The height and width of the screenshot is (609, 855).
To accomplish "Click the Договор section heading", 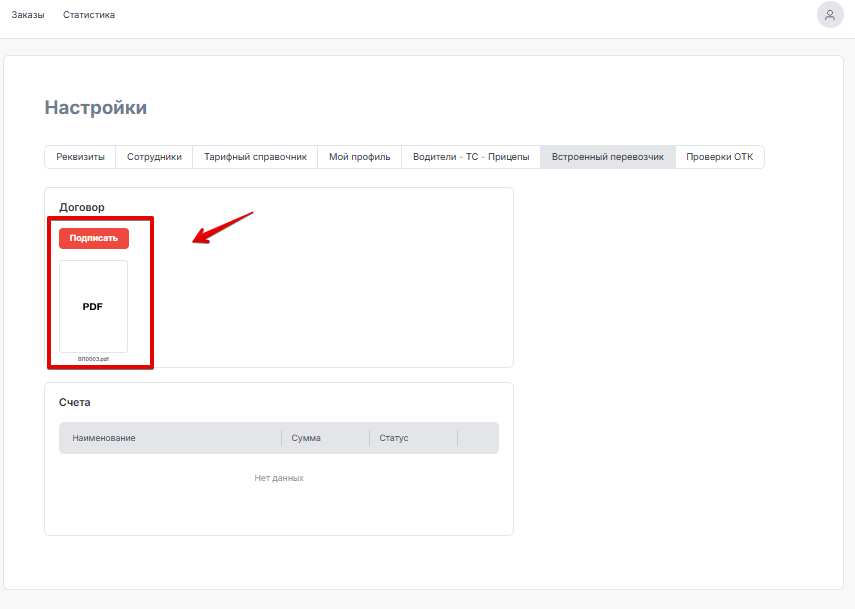I will pos(82,207).
